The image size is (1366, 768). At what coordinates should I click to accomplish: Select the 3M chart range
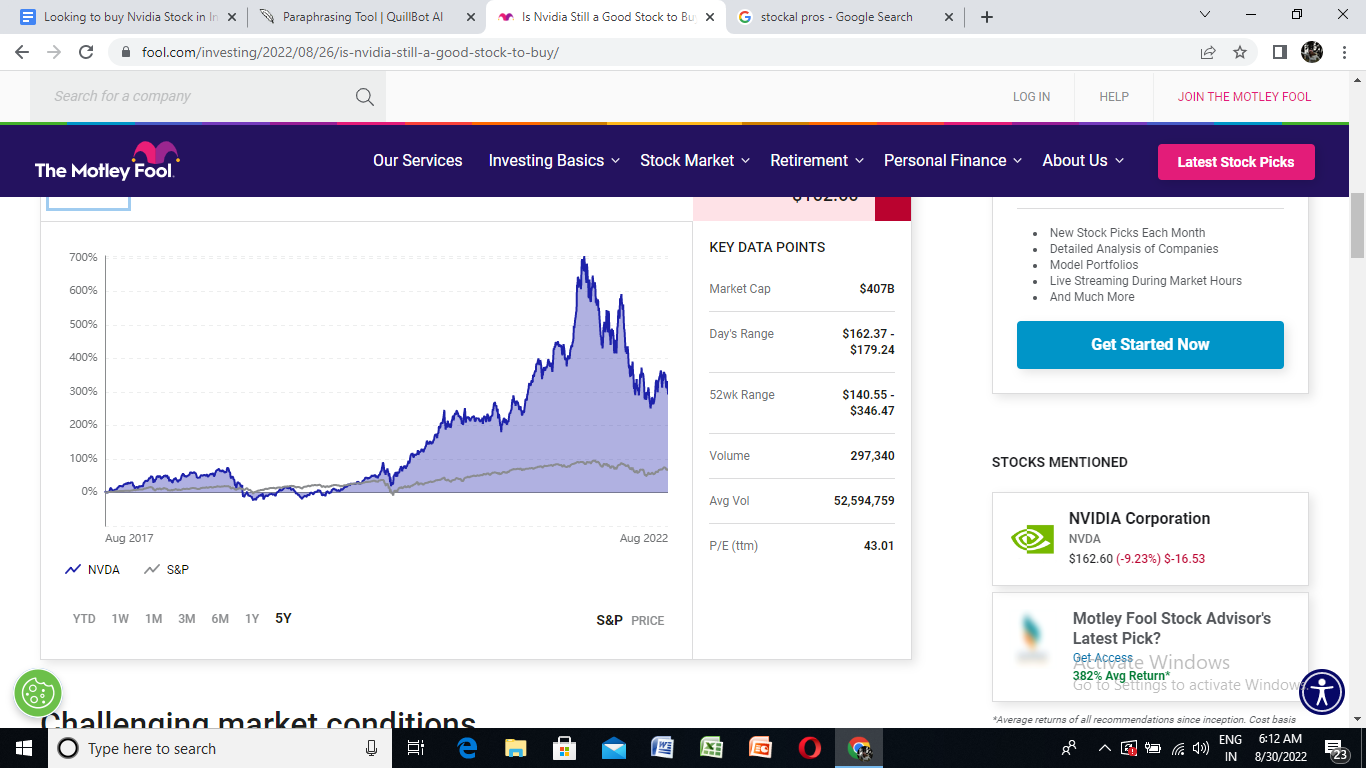coord(187,619)
